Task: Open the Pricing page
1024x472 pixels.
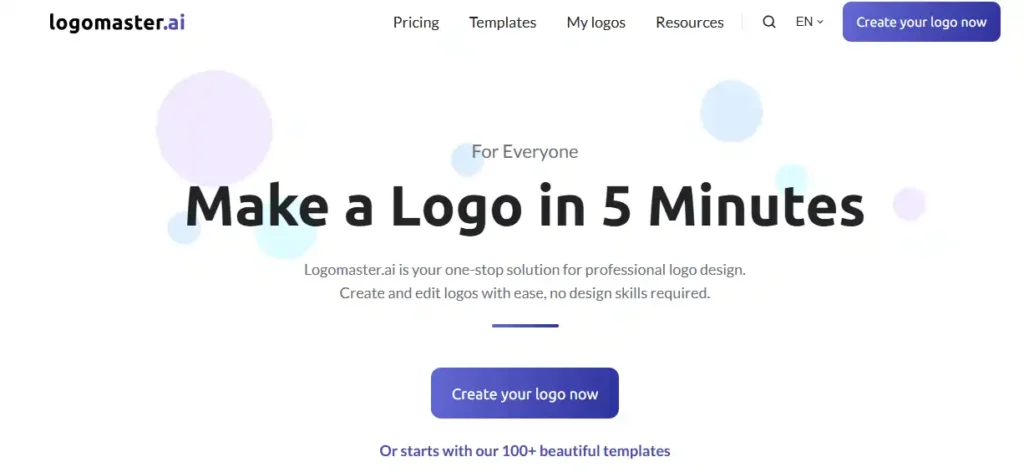Action: [416, 22]
